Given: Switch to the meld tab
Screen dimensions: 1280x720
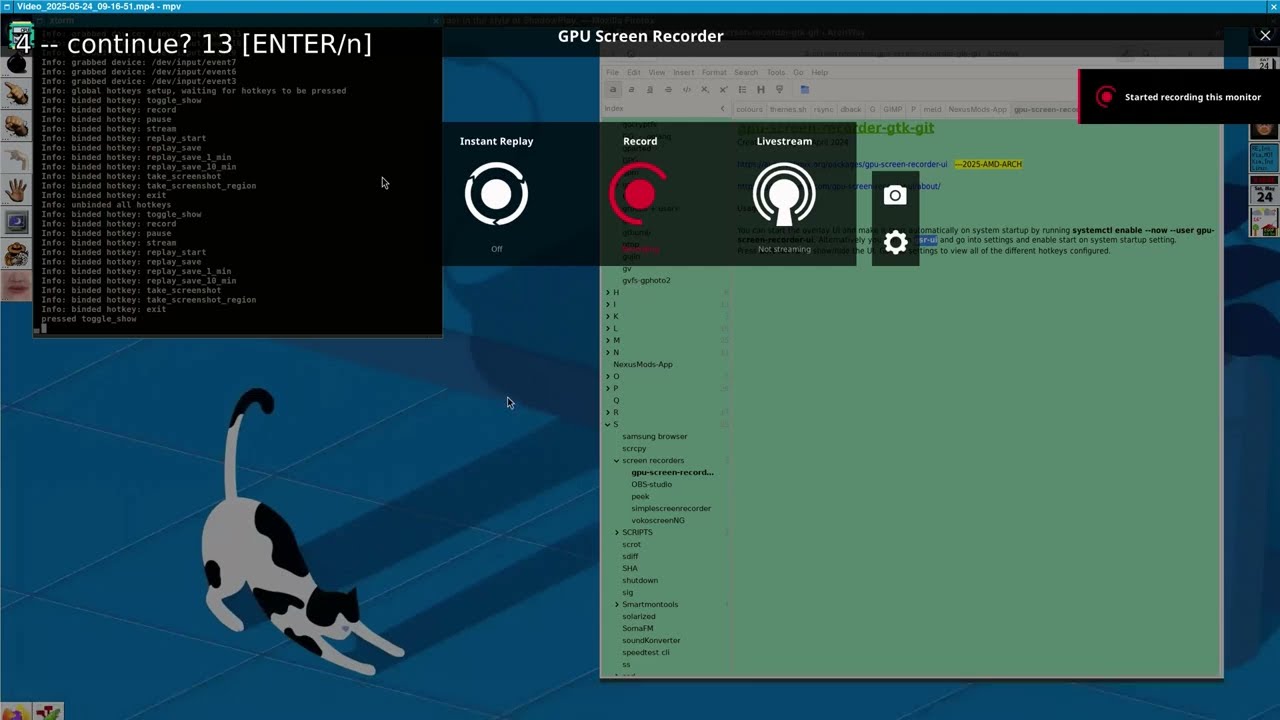Looking at the screenshot, I should tap(932, 109).
